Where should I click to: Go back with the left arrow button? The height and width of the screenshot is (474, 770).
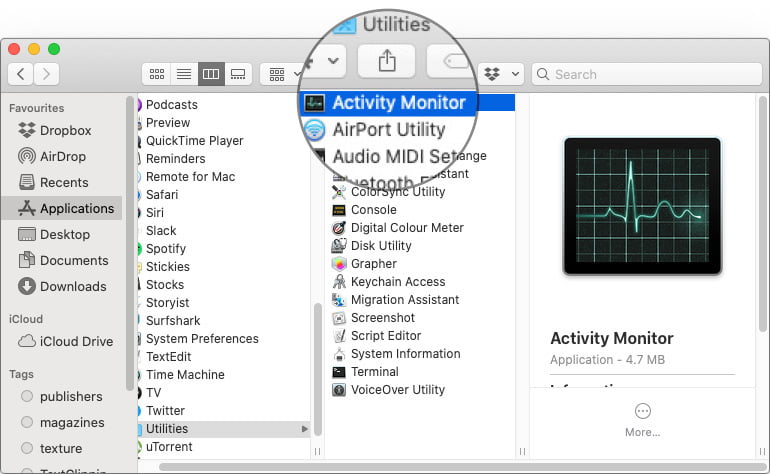click(x=21, y=74)
